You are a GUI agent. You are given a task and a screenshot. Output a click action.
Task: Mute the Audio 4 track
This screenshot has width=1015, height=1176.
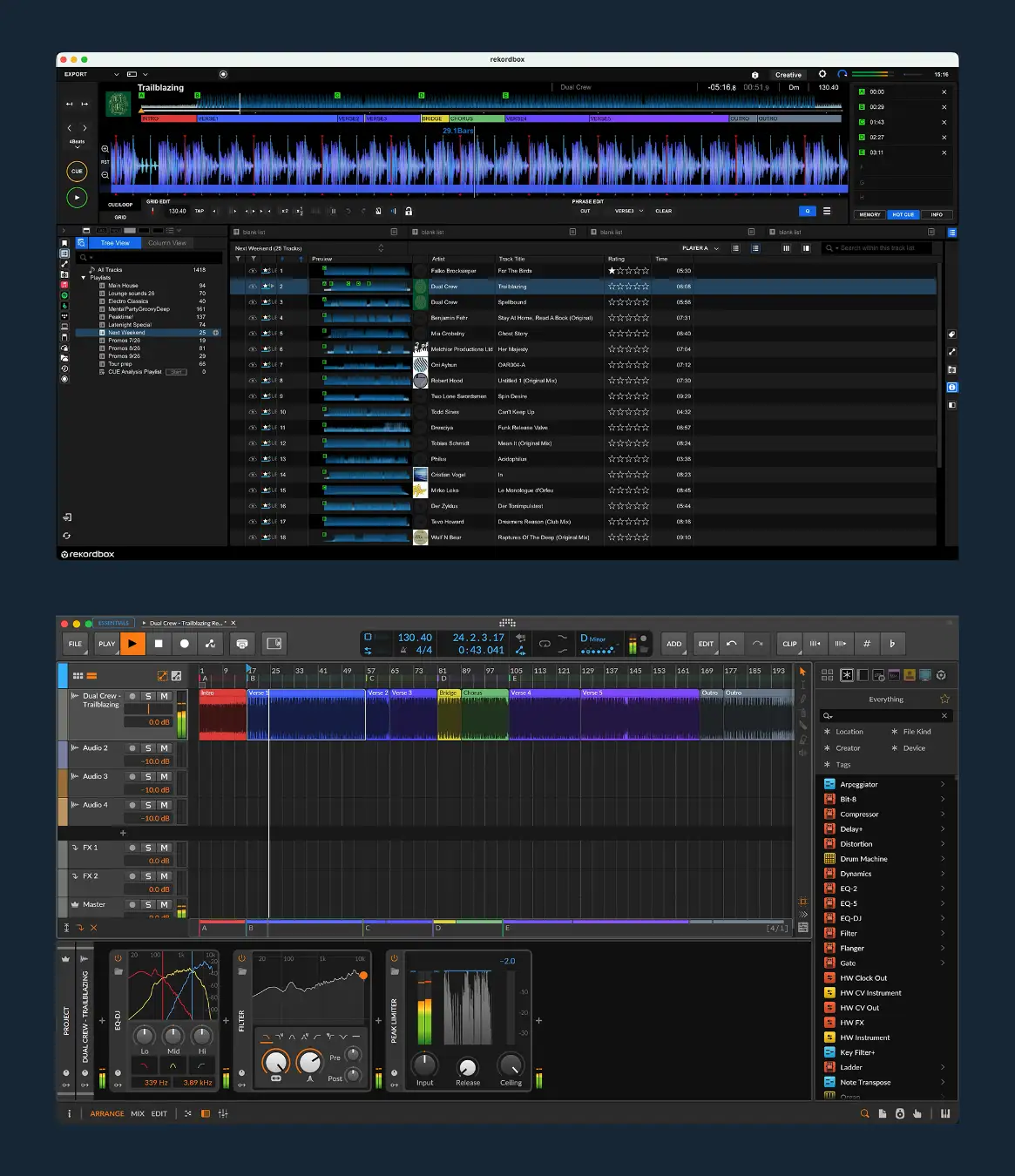click(x=164, y=805)
